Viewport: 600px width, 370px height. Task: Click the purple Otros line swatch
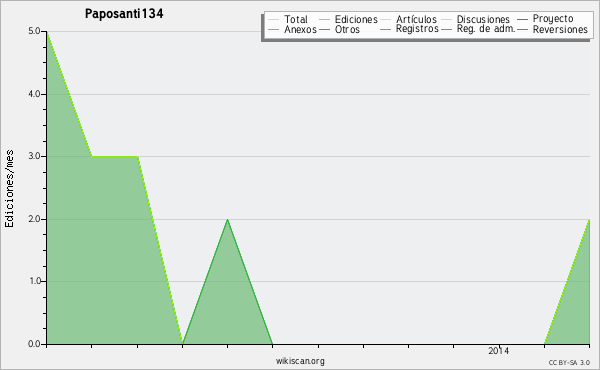click(324, 29)
